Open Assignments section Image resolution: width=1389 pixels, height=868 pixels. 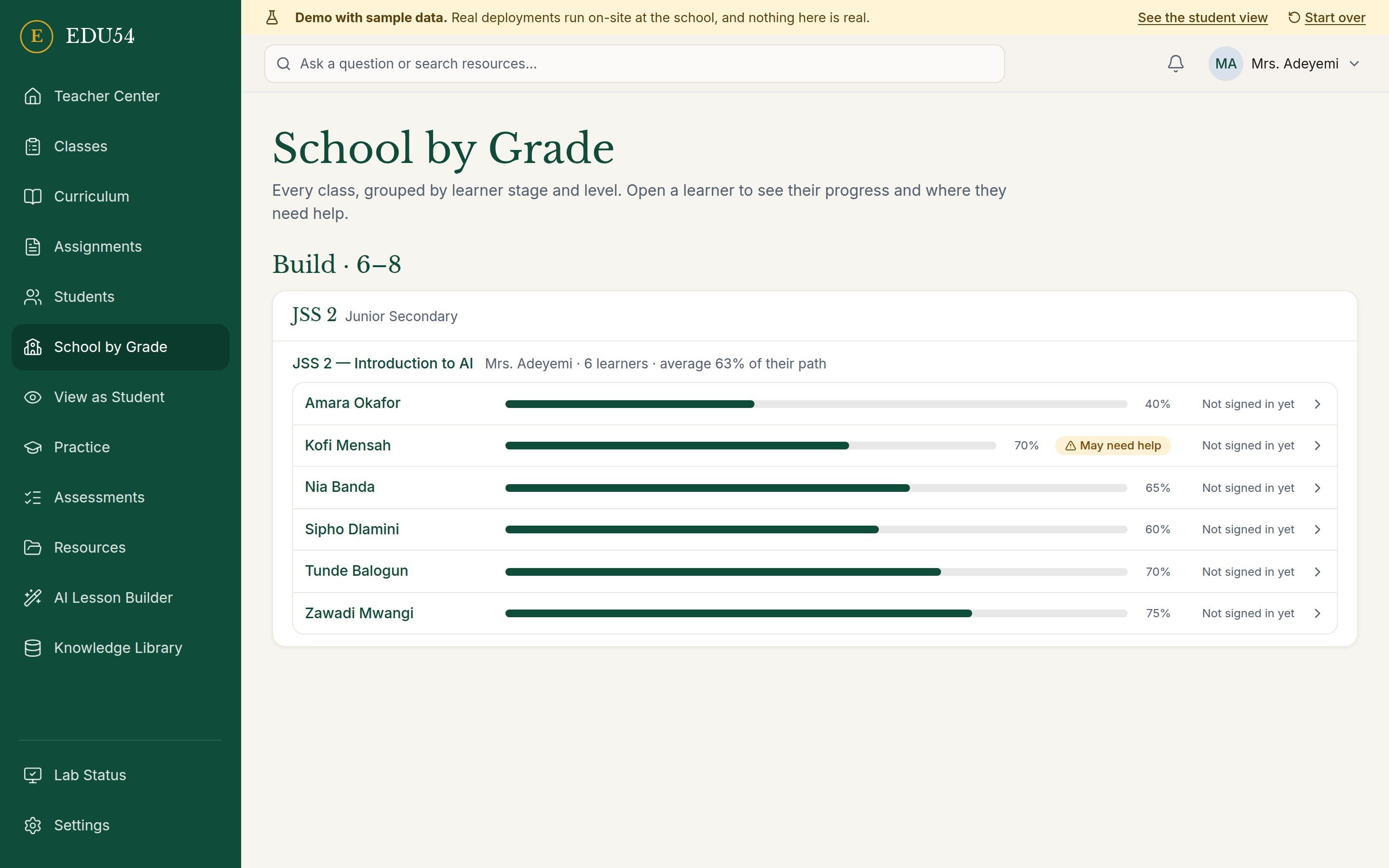pos(121,247)
